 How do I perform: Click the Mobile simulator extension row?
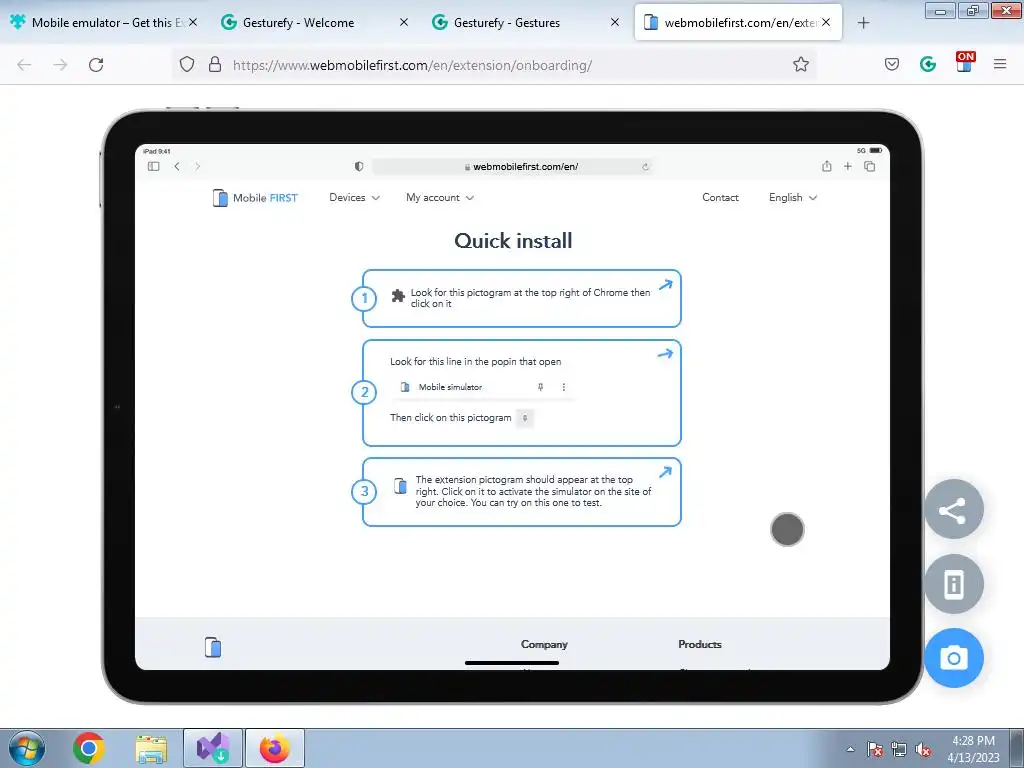(x=483, y=387)
